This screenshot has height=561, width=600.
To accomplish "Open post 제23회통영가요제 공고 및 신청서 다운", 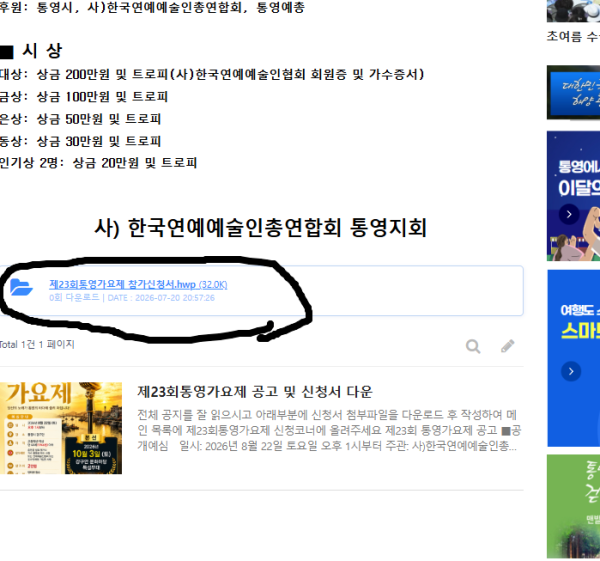I will (255, 391).
